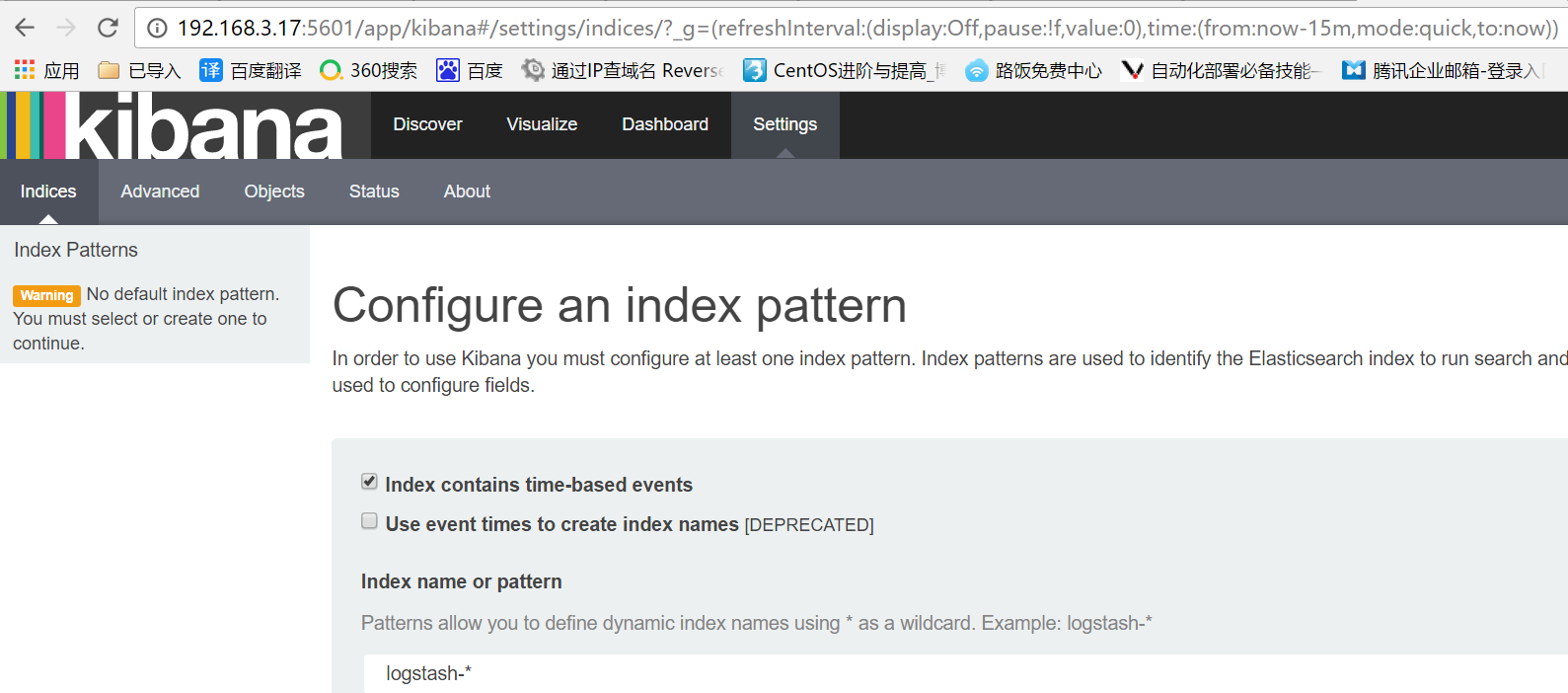Open 百度翻译 bookmark
Screen dimensions: 1568x693
click(251, 70)
